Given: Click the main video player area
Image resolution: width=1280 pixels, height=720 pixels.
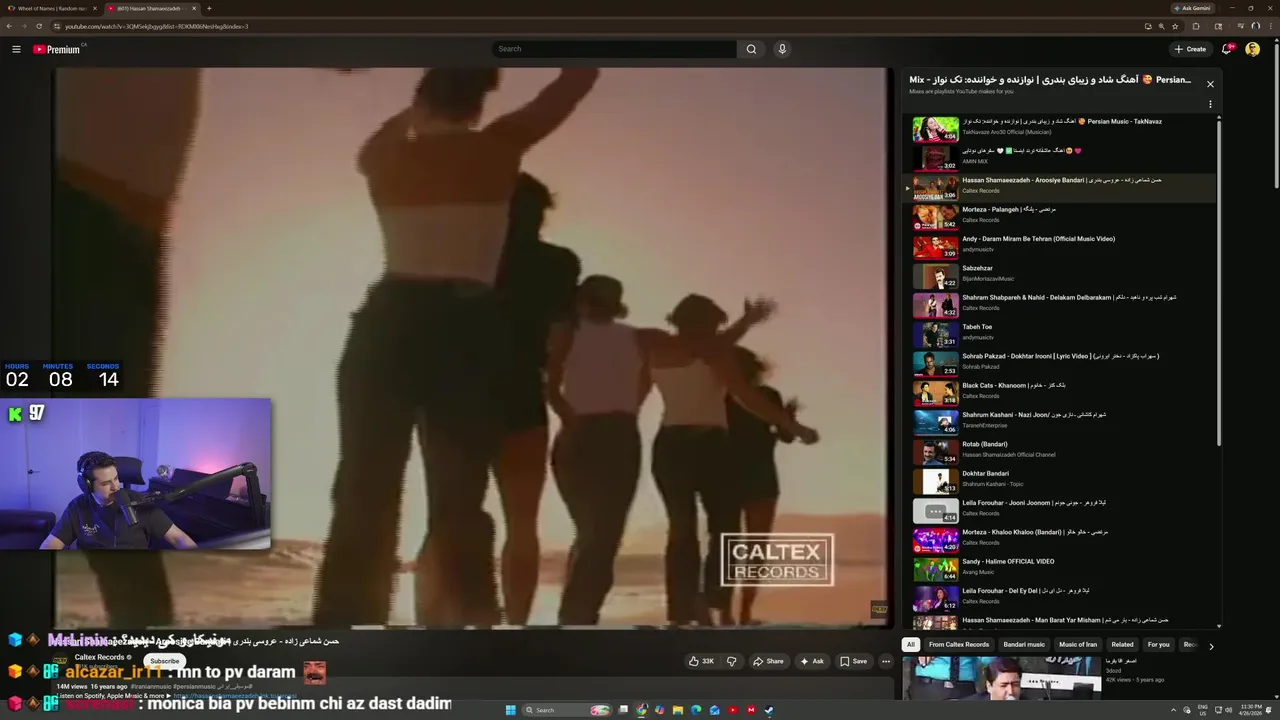Looking at the screenshot, I should point(472,347).
